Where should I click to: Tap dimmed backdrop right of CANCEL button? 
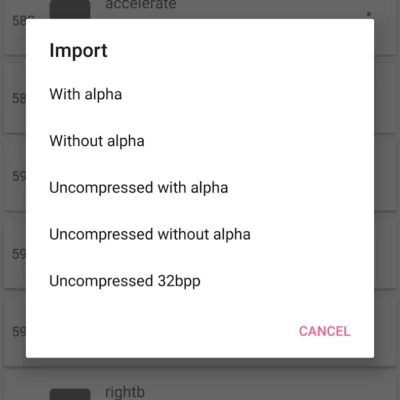point(387,331)
